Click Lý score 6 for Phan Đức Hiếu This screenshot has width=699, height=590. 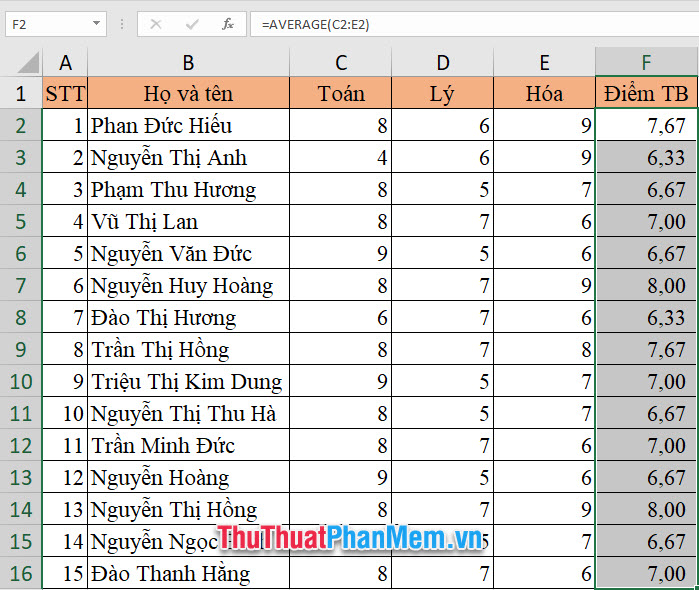pos(443,125)
